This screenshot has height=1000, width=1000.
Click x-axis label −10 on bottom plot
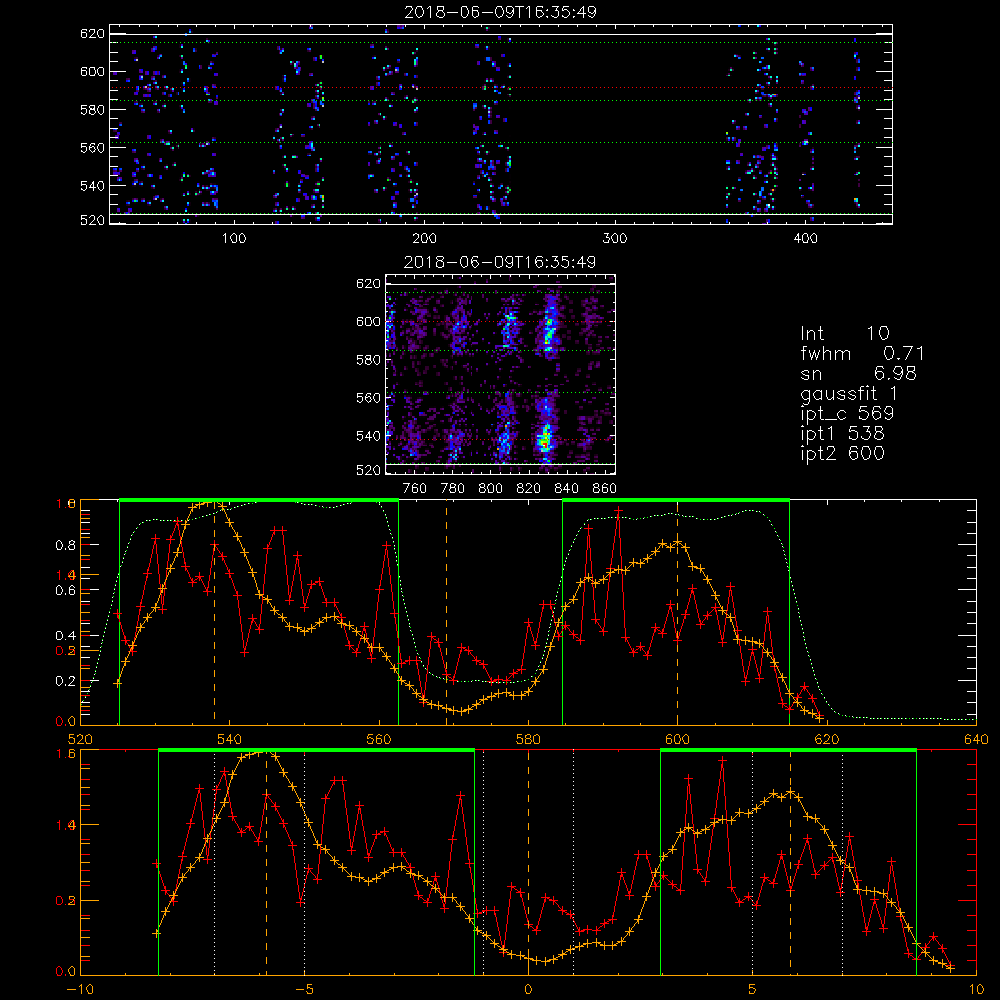(x=78, y=990)
